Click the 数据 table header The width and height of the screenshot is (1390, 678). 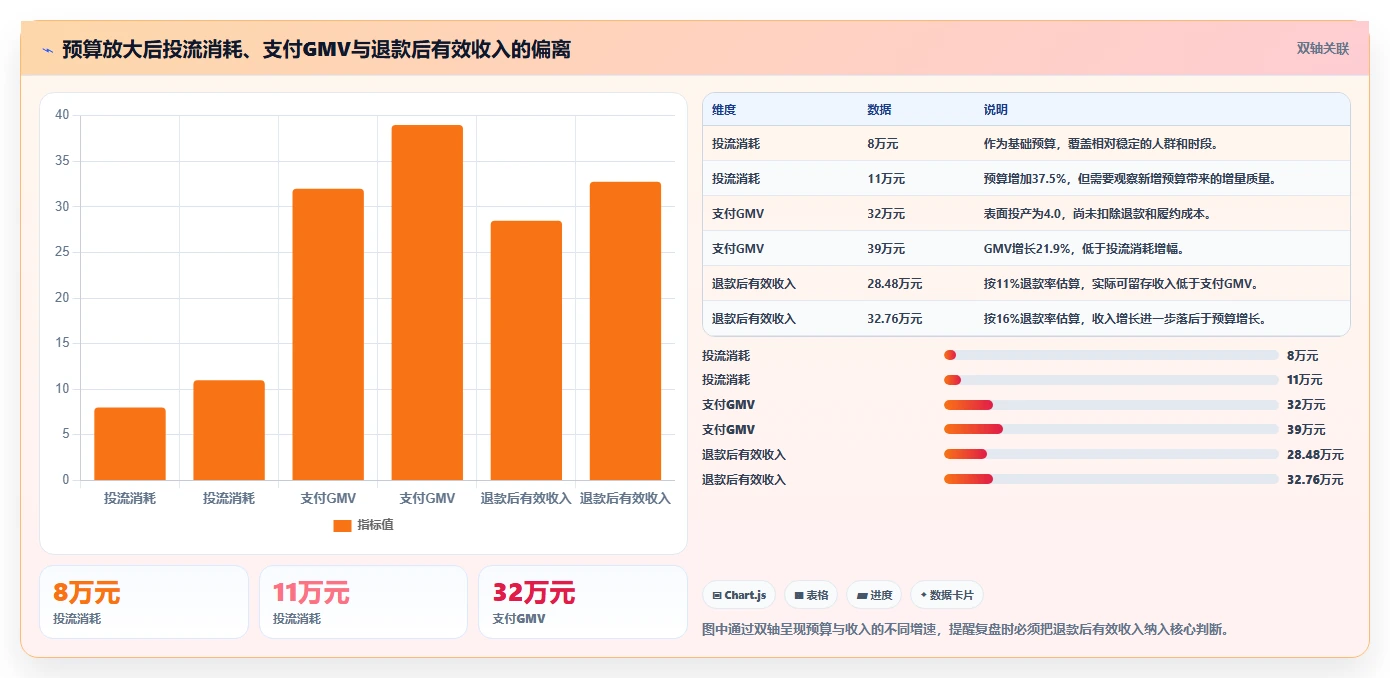coord(880,110)
